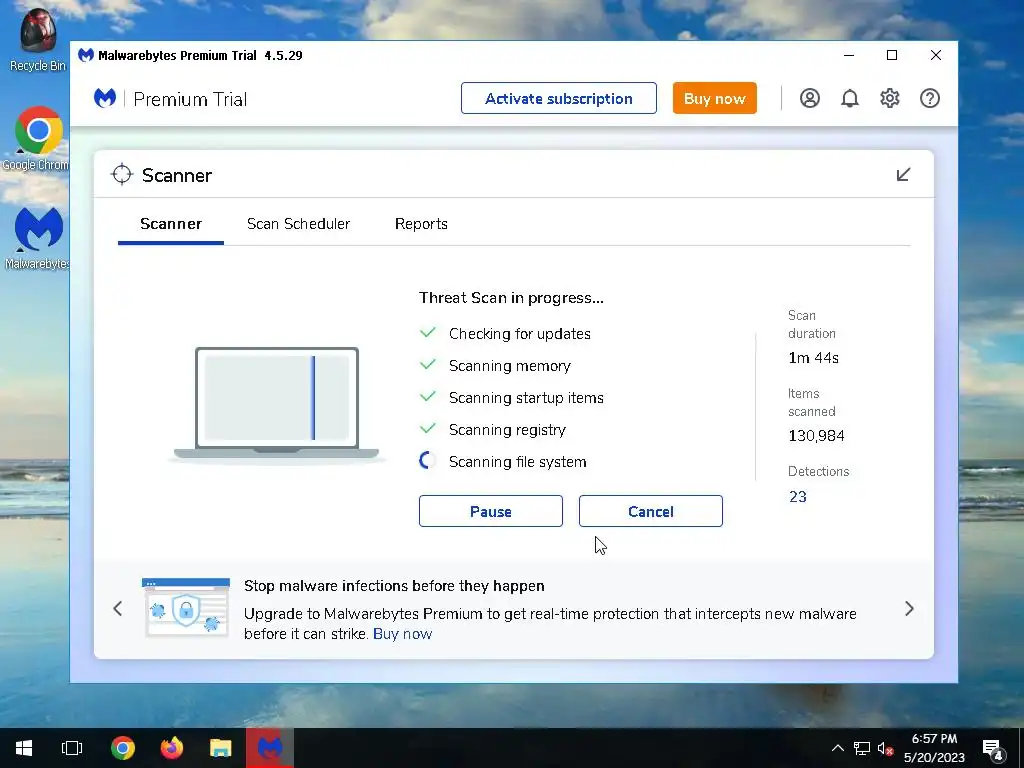1024x768 pixels.
Task: Show next promotional banner
Action: [x=909, y=609]
